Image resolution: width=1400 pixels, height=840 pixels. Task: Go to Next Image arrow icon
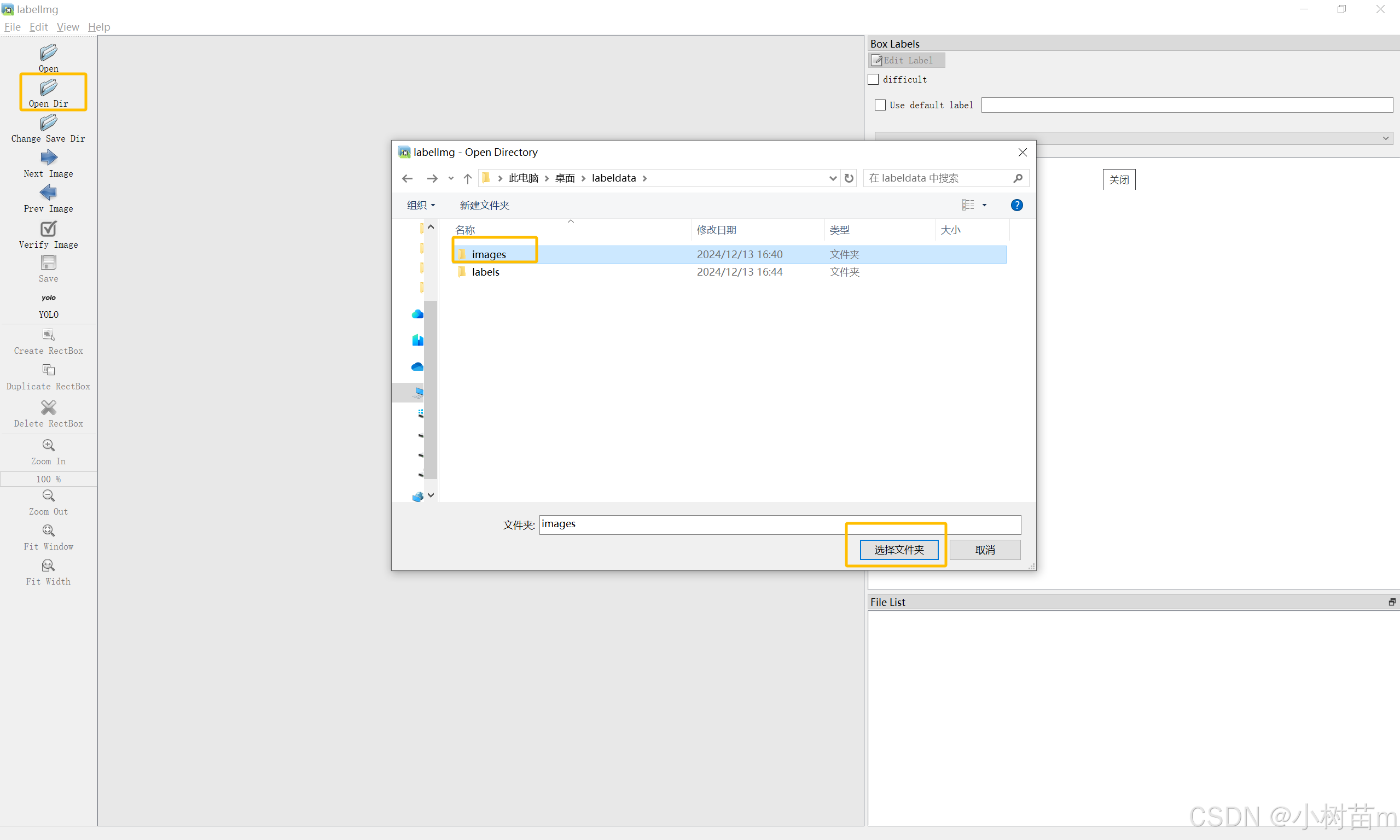click(x=49, y=157)
